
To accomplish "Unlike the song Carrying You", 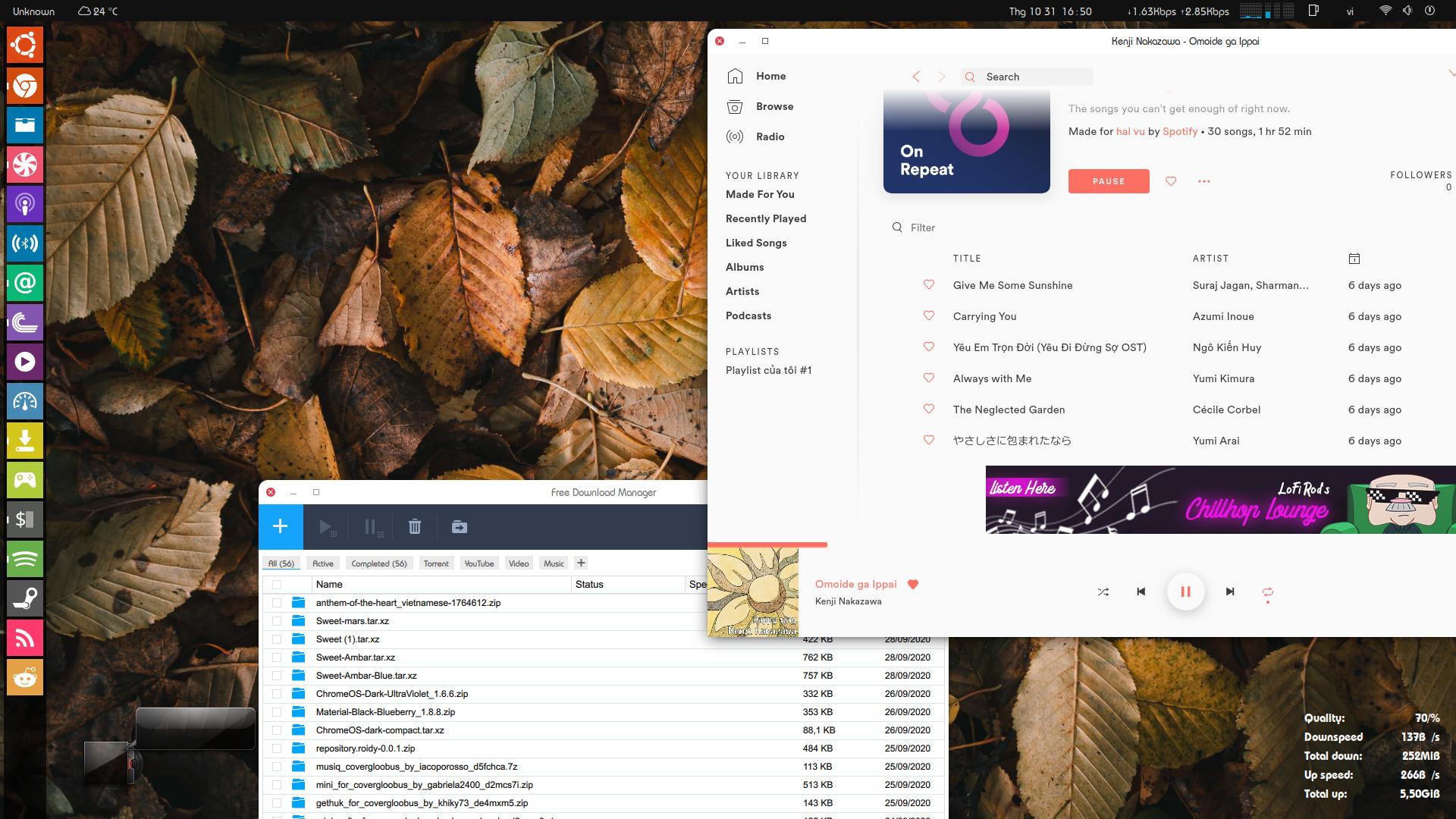I will 929,315.
